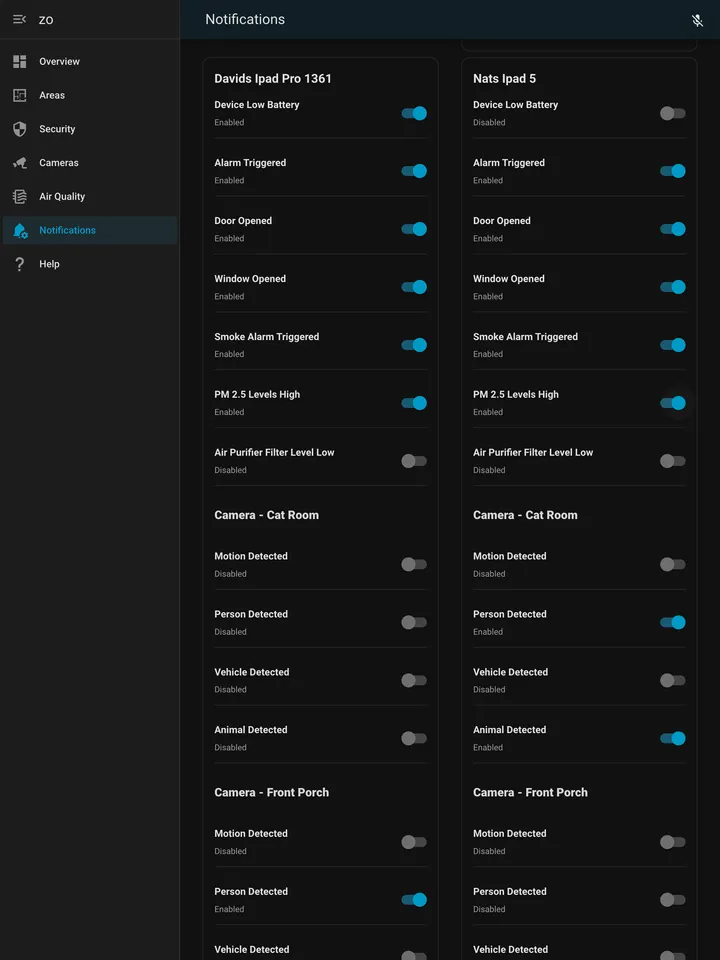Enable Air Purifier Filter Level Low, Davids Ipad

(414, 461)
